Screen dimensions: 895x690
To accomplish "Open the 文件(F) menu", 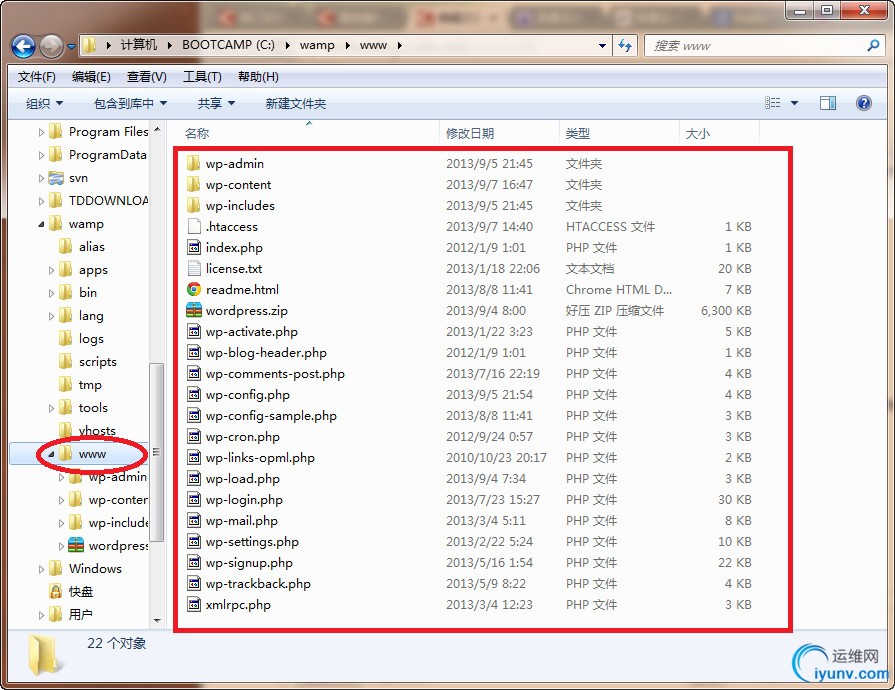I will tap(37, 76).
